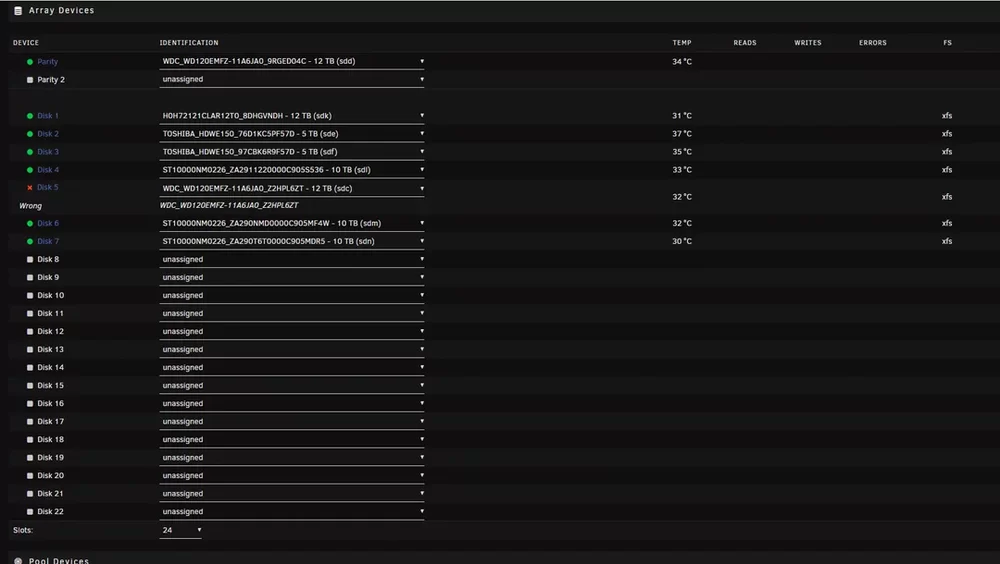Viewport: 1000px width, 564px height.
Task: Open the Disk 22 unassigned dropdown
Action: pyautogui.click(x=291, y=512)
